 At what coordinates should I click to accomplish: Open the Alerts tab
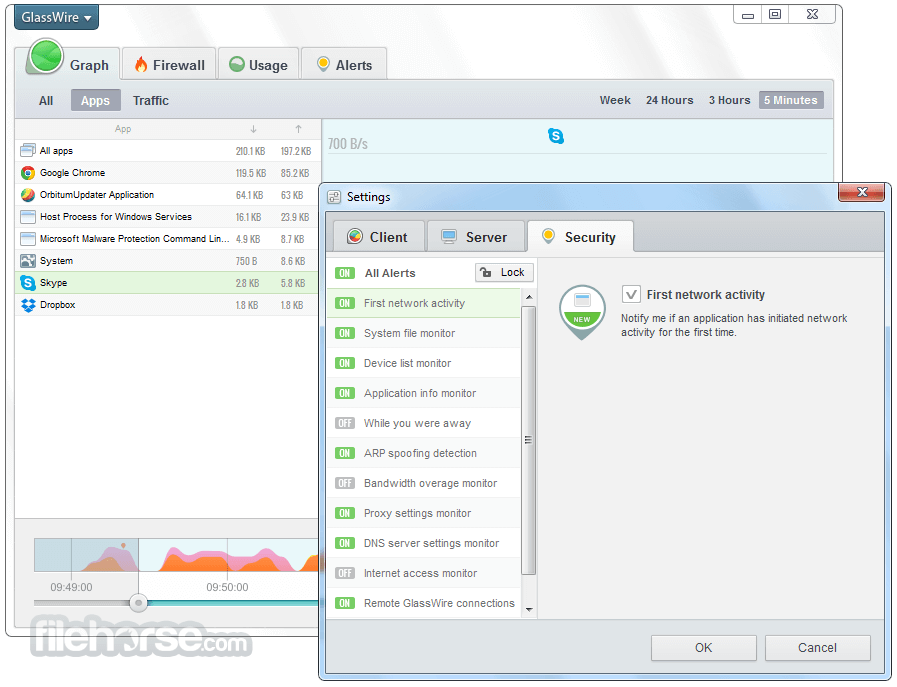tap(344, 65)
